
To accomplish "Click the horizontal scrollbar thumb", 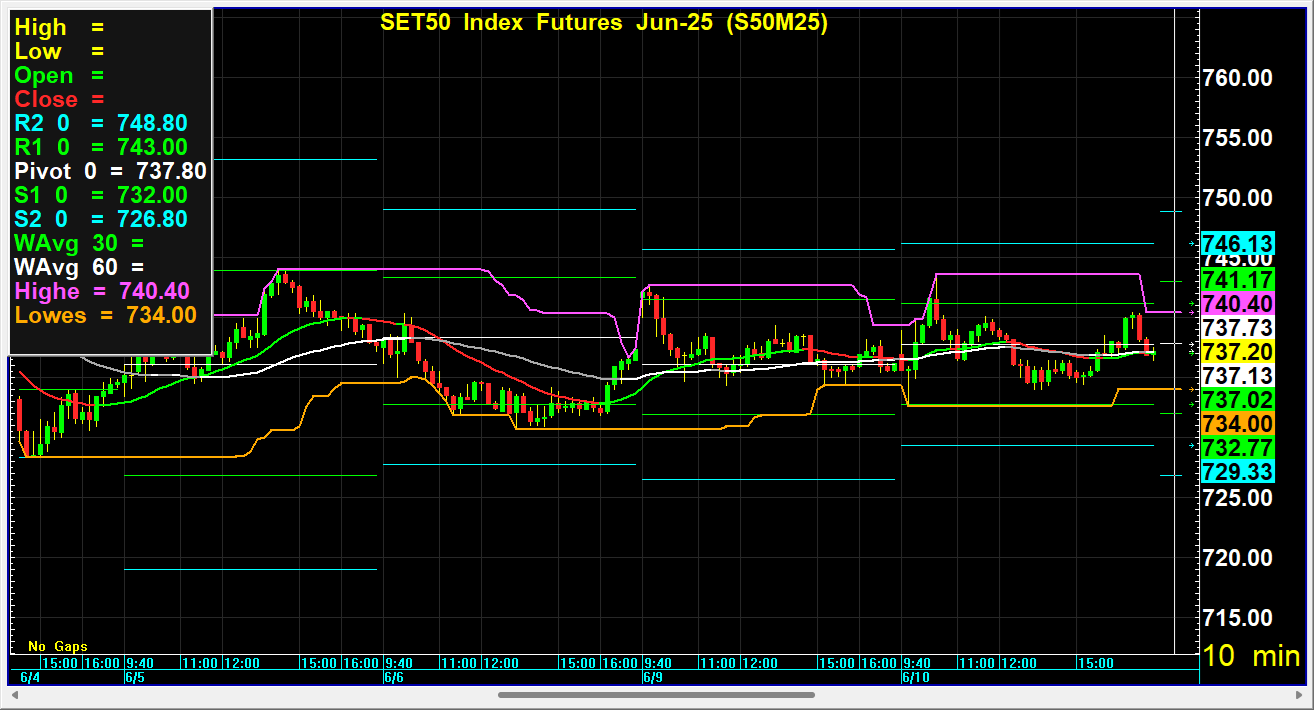I will tap(656, 694).
